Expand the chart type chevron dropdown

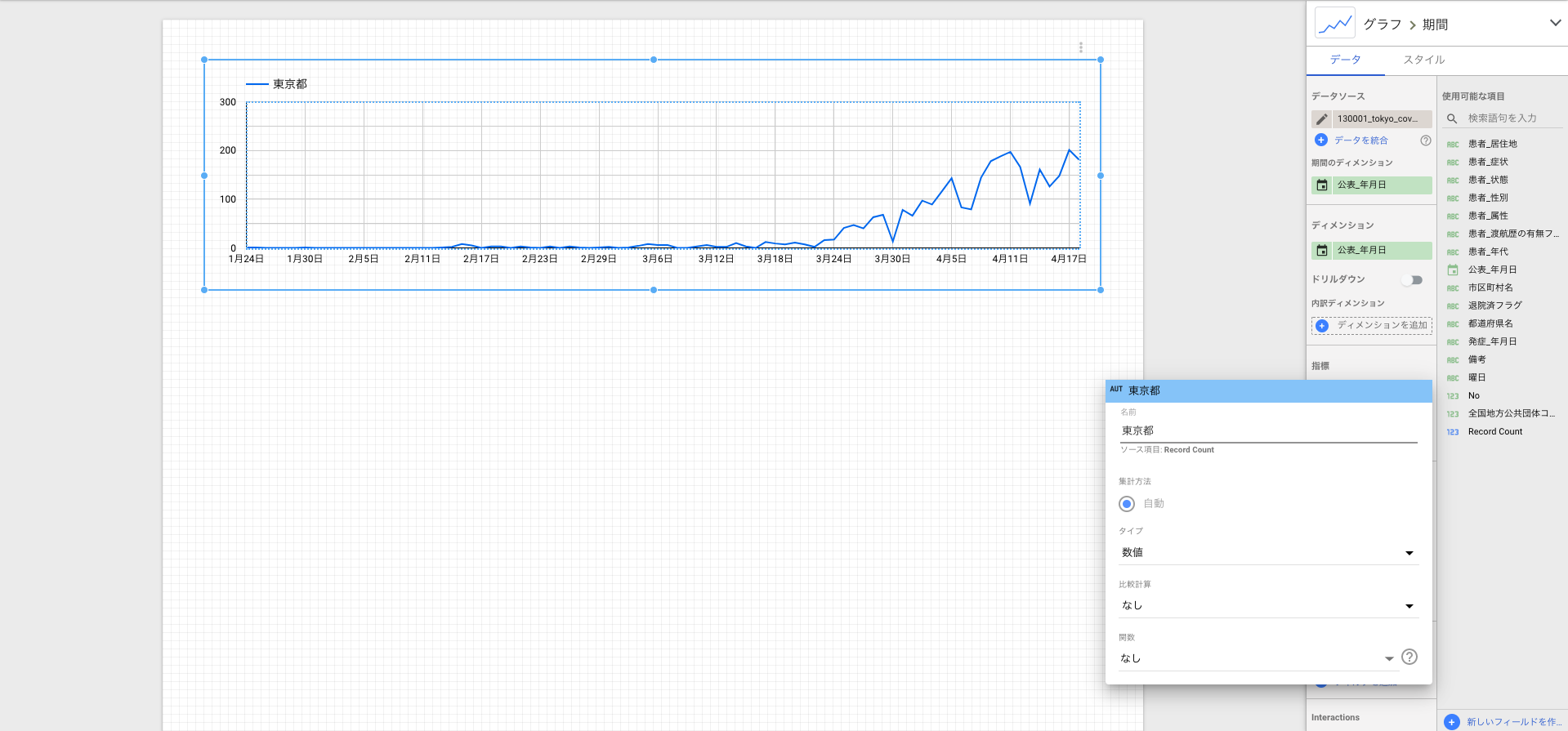[x=1555, y=23]
